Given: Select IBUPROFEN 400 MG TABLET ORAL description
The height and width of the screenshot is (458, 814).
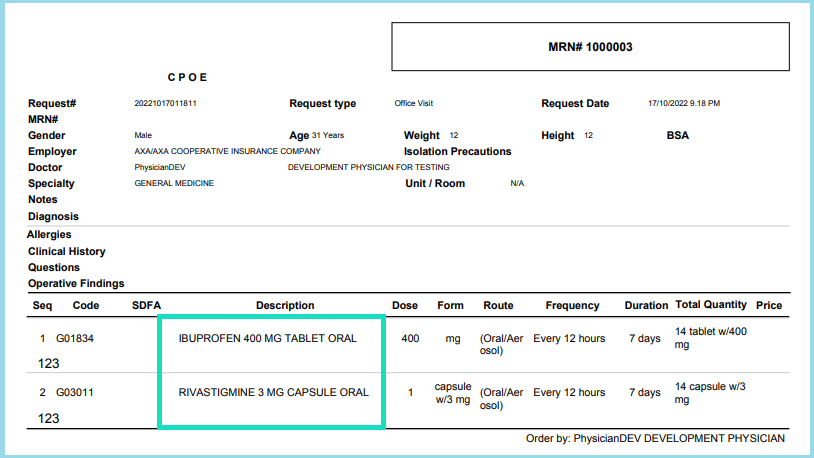Looking at the screenshot, I should pyautogui.click(x=268, y=339).
